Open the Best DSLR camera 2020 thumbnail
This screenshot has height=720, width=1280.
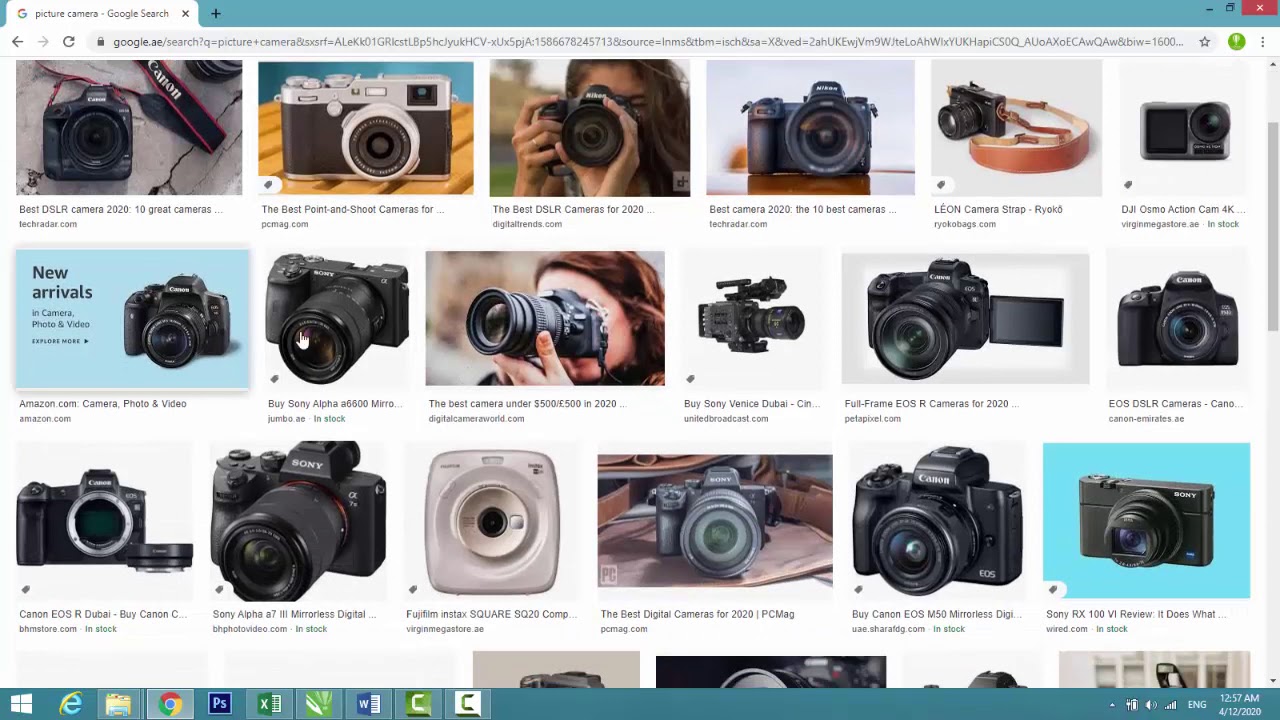(129, 127)
